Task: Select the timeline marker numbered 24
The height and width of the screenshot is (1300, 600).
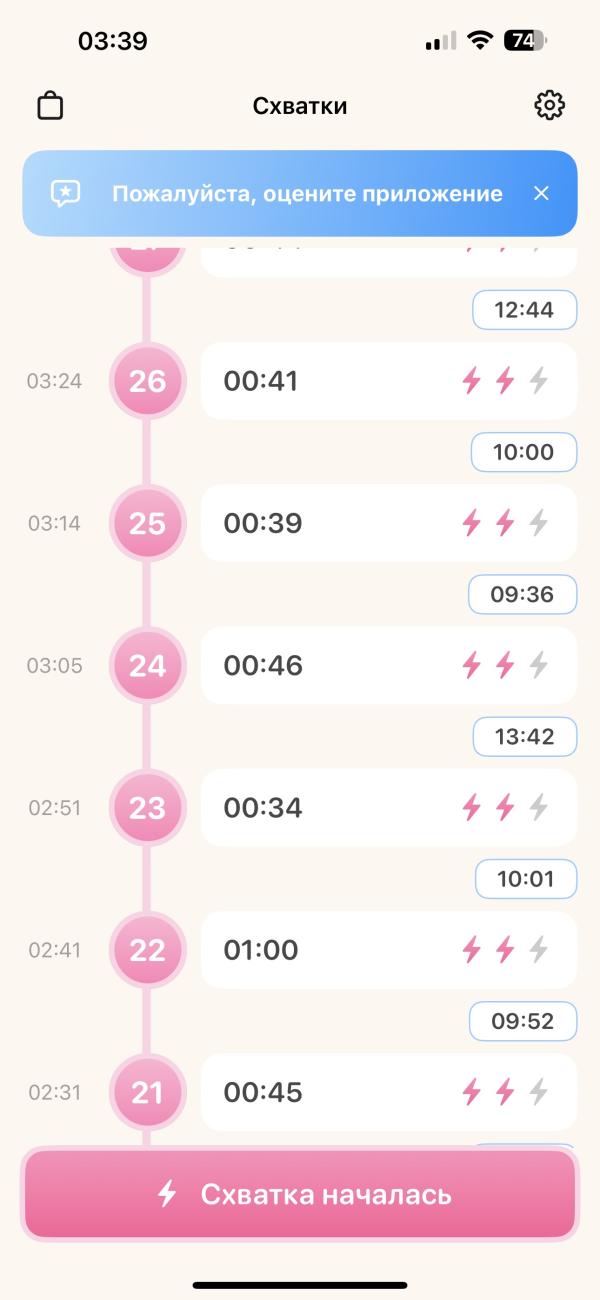Action: (147, 665)
